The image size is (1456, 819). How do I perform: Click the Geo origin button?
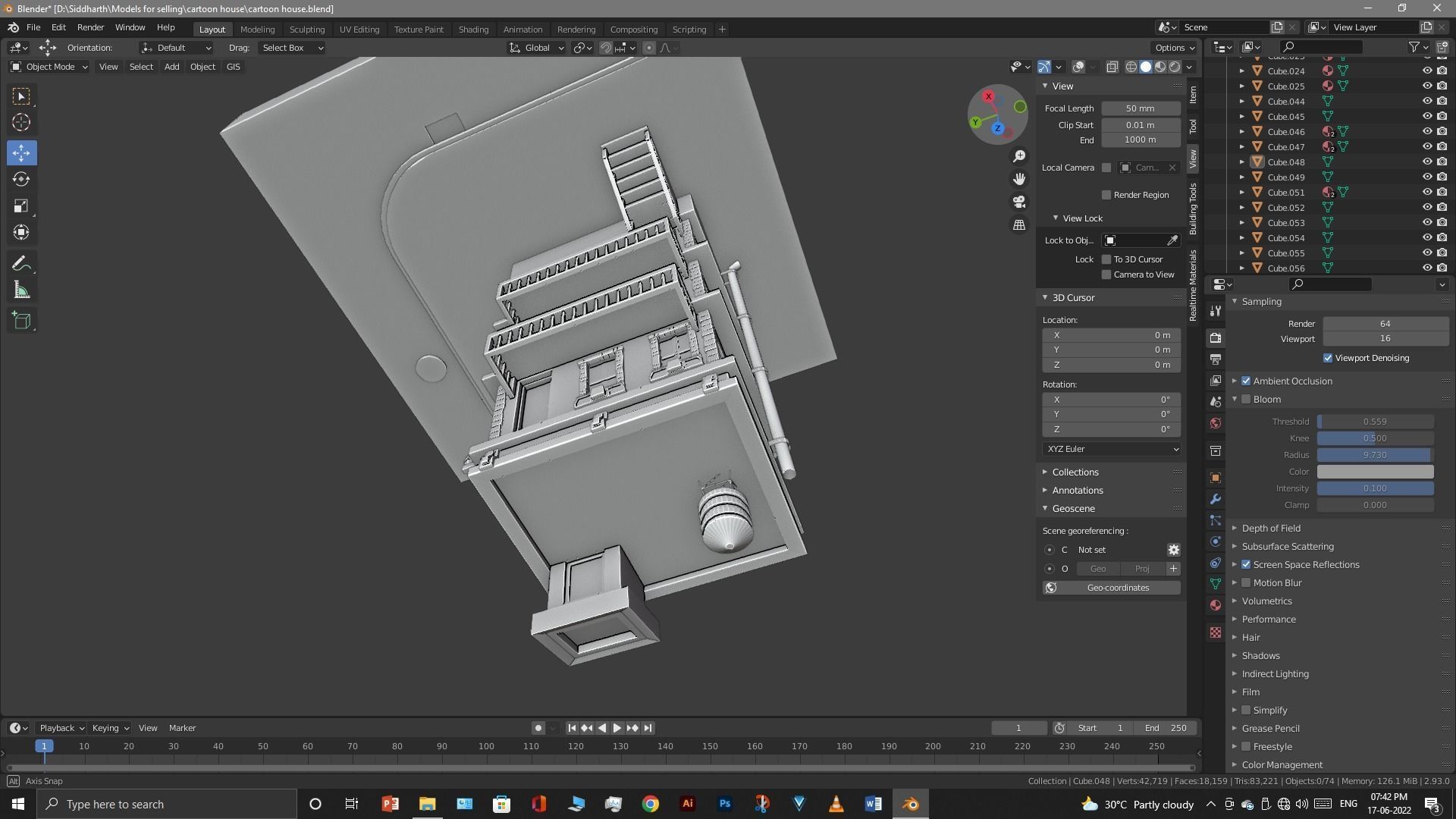coord(1098,569)
